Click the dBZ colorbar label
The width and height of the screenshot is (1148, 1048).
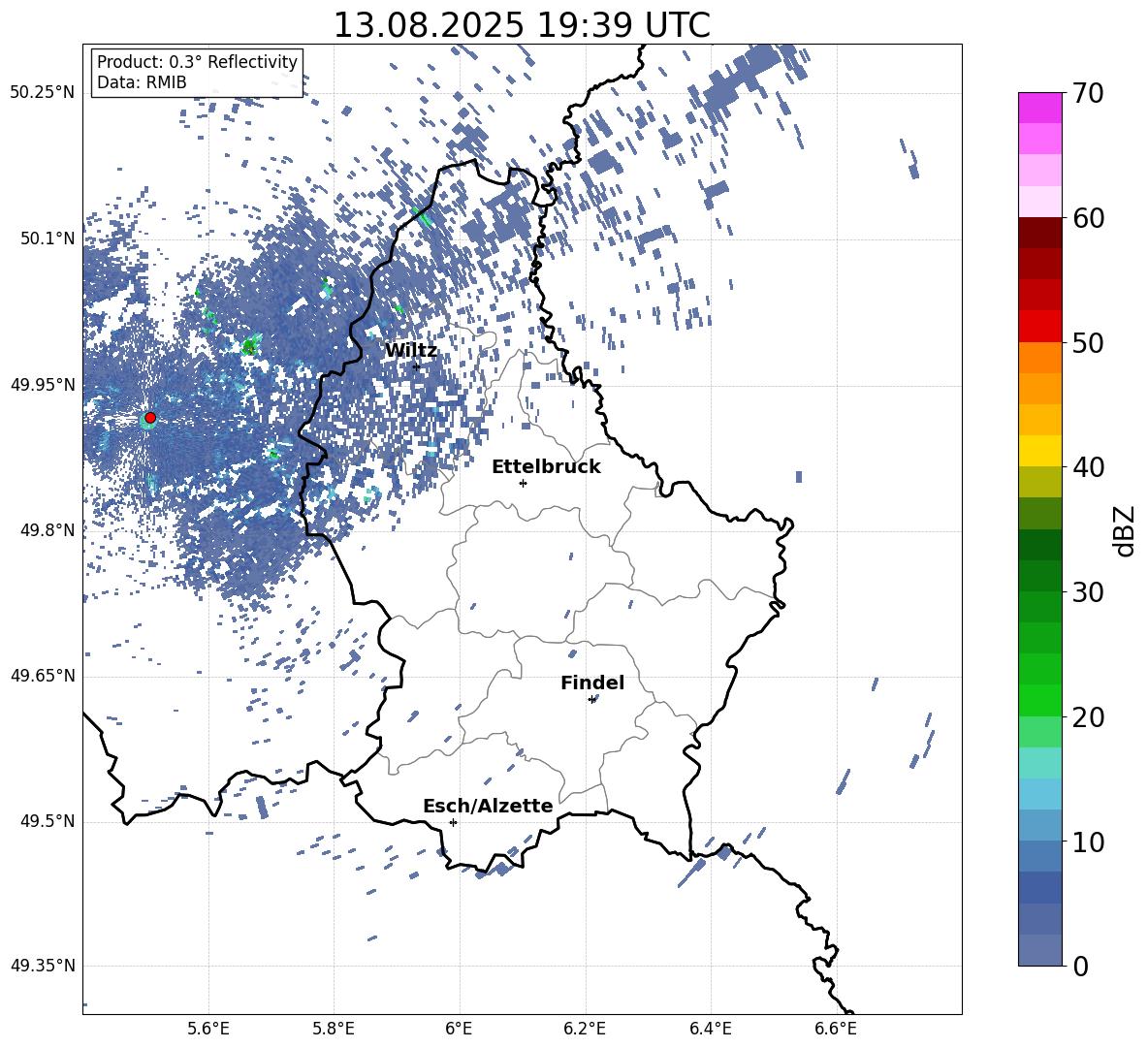point(1124,531)
